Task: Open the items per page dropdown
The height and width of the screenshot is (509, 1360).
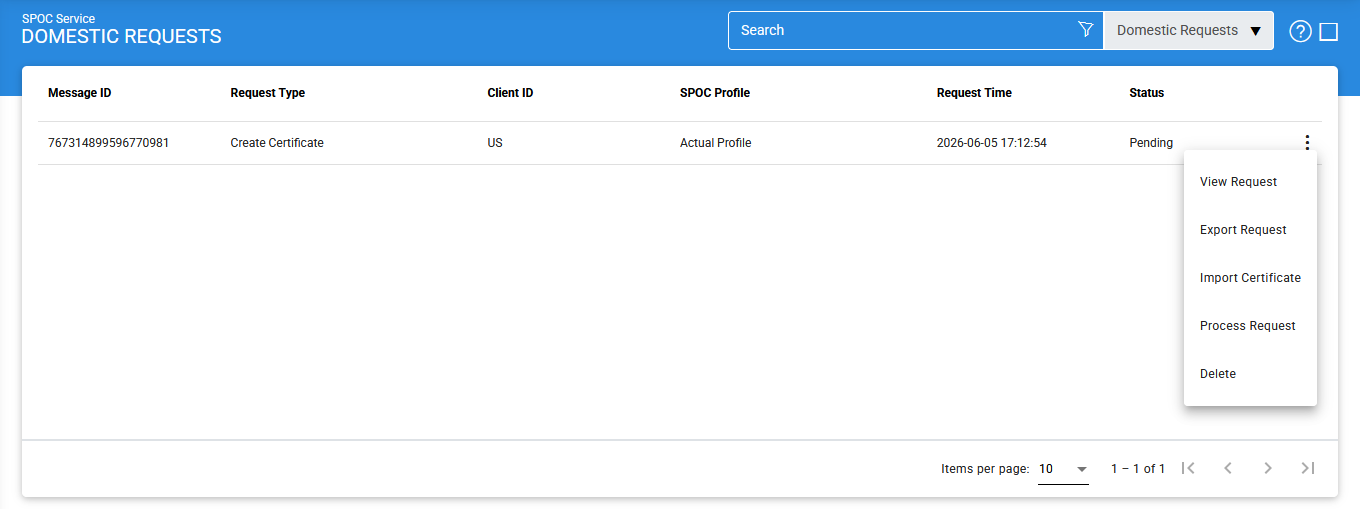Action: click(1063, 469)
